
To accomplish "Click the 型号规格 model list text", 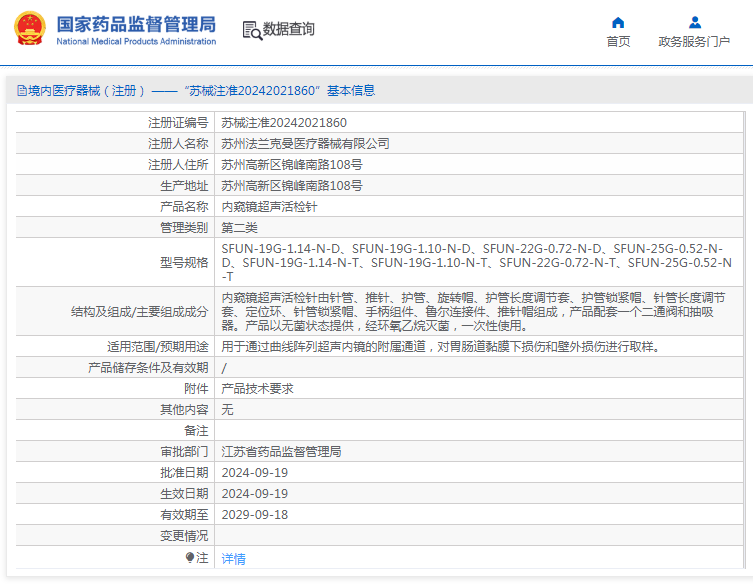I will (x=477, y=262).
